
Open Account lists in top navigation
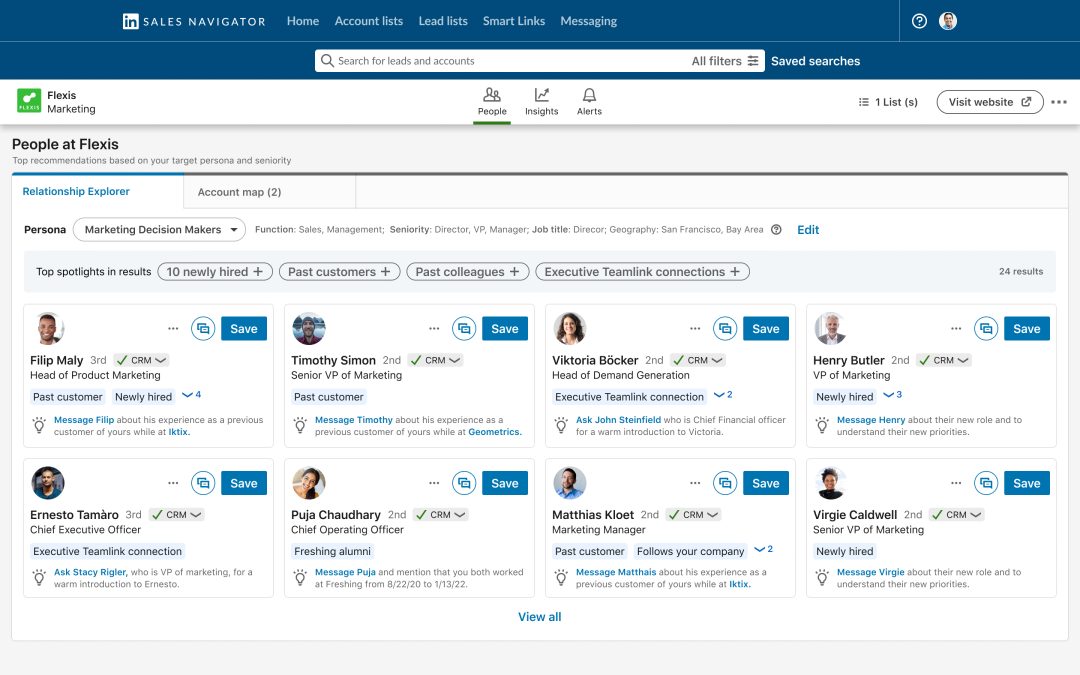coord(368,21)
